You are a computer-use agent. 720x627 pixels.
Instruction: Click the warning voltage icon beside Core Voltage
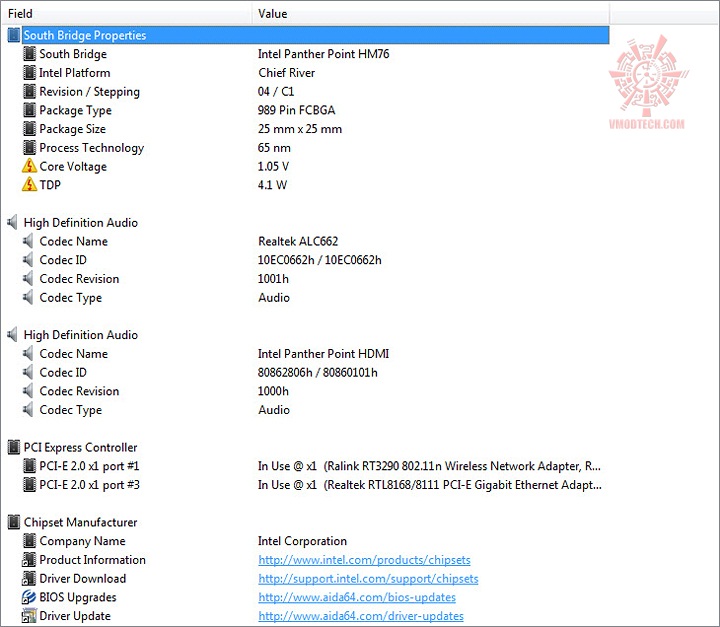click(29, 166)
